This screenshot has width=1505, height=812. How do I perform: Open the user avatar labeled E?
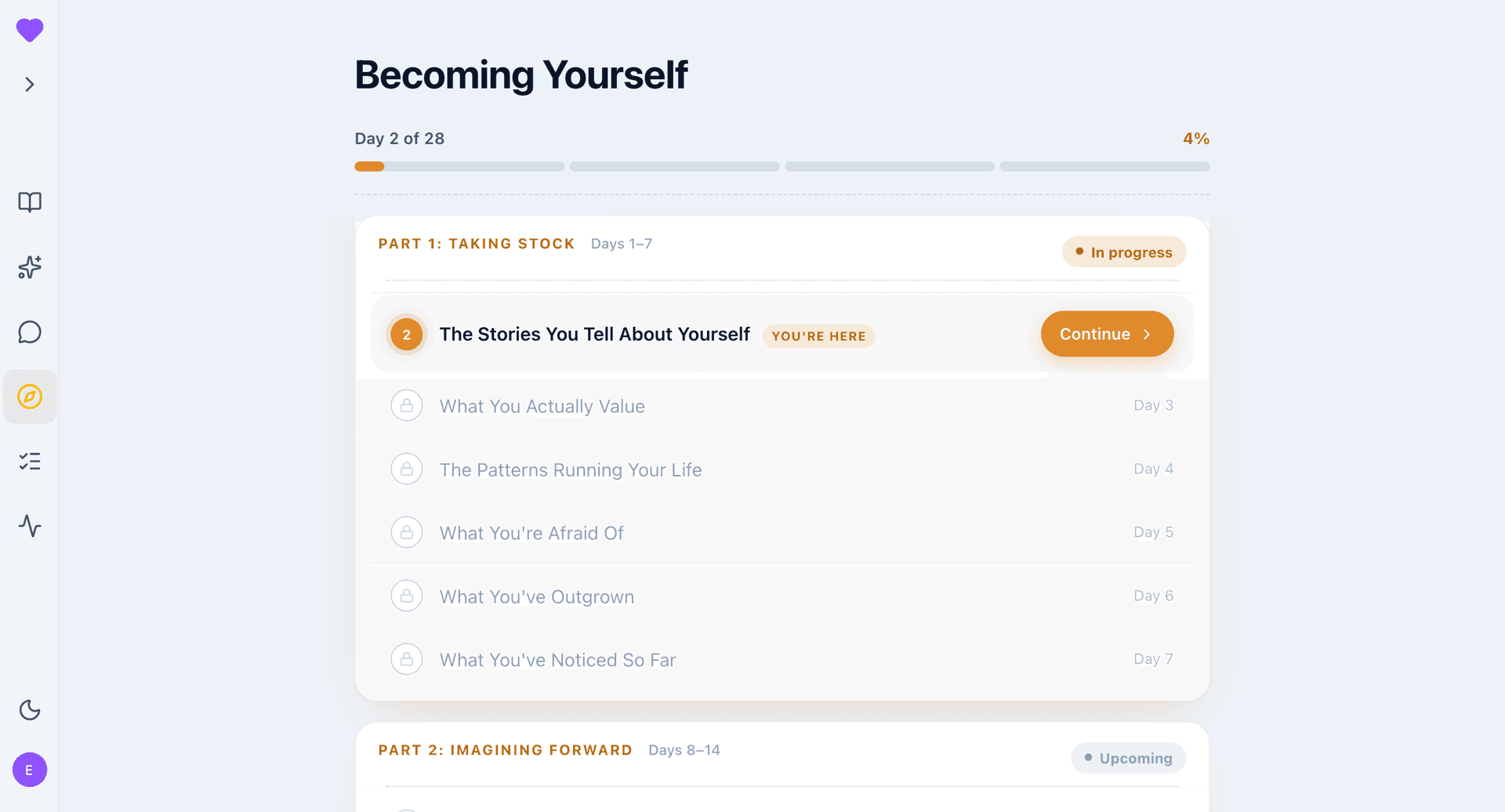coord(30,770)
